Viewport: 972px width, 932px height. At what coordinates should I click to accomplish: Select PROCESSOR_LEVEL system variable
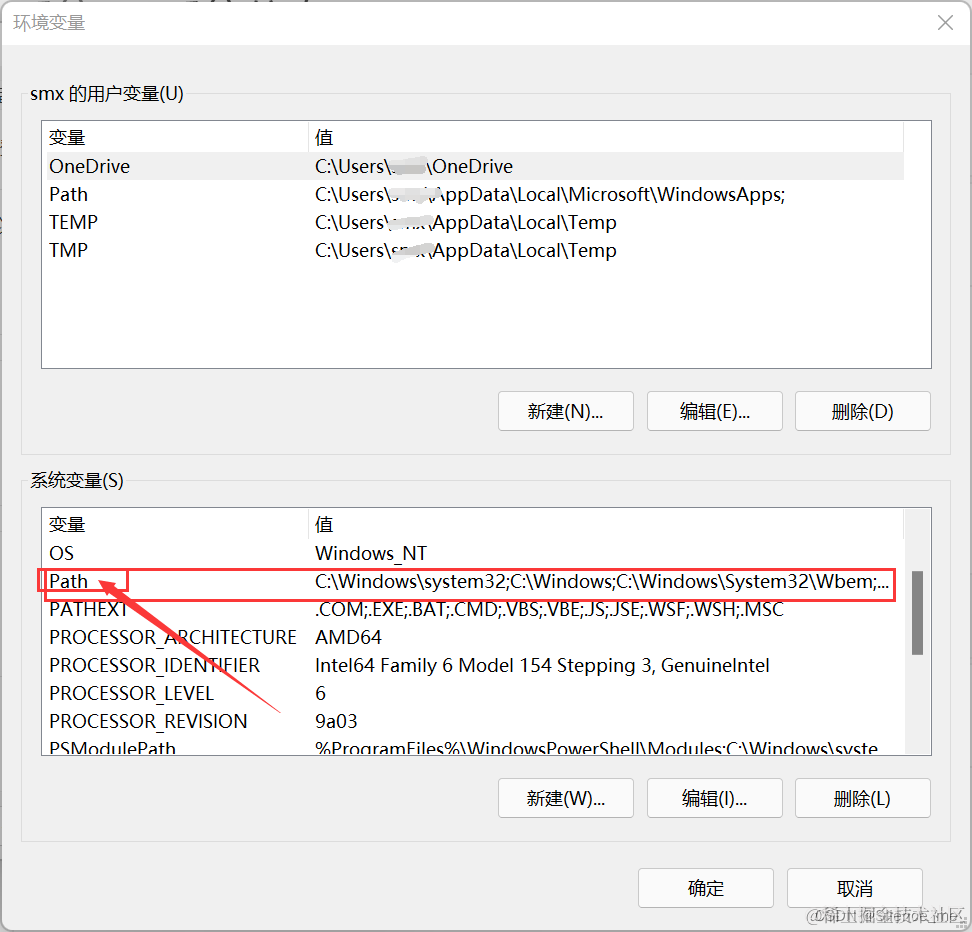point(475,693)
